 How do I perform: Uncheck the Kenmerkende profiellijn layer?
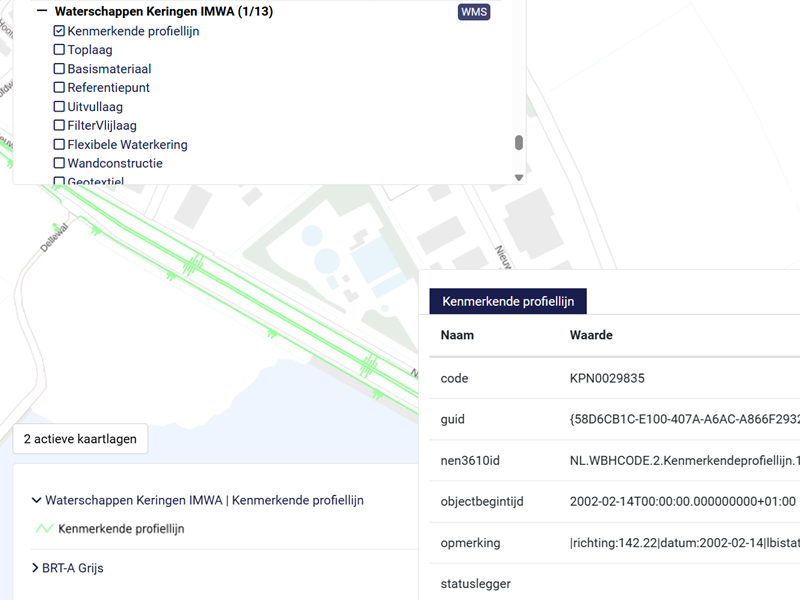pyautogui.click(x=59, y=32)
